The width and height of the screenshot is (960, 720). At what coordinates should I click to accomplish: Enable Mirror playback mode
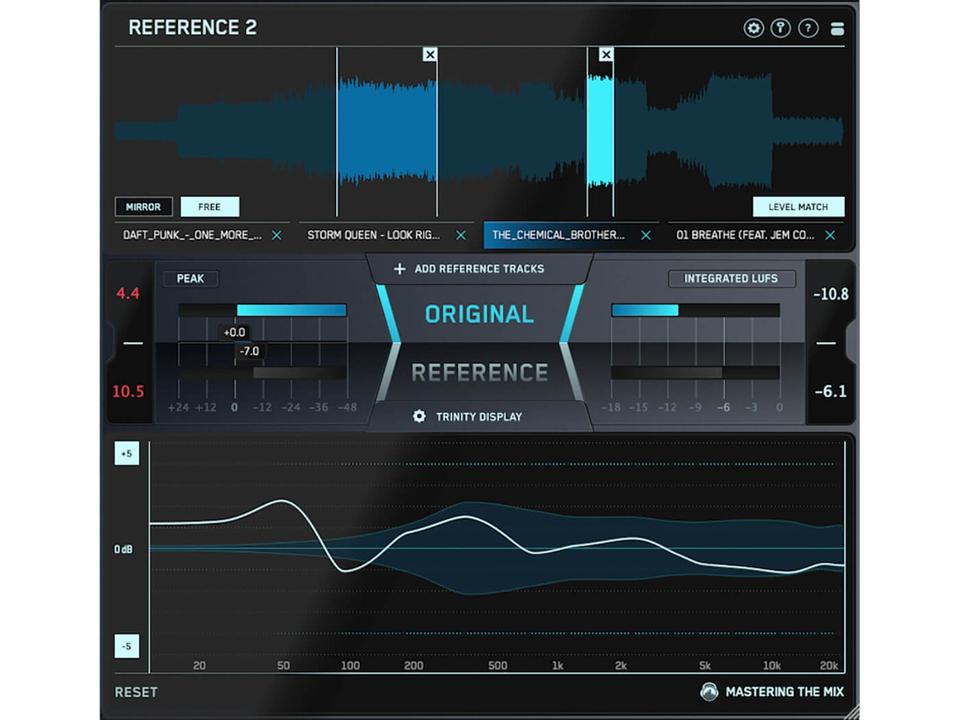click(143, 207)
